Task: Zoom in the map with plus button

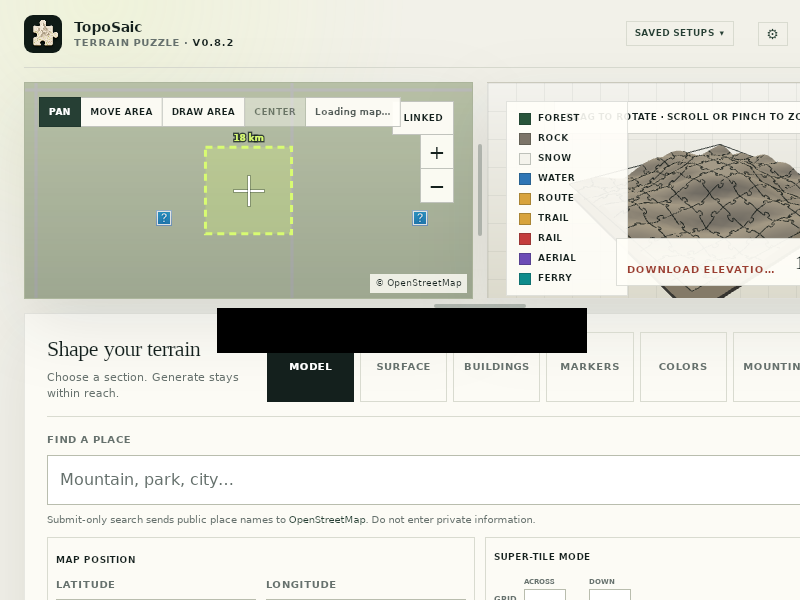Action: [x=437, y=153]
